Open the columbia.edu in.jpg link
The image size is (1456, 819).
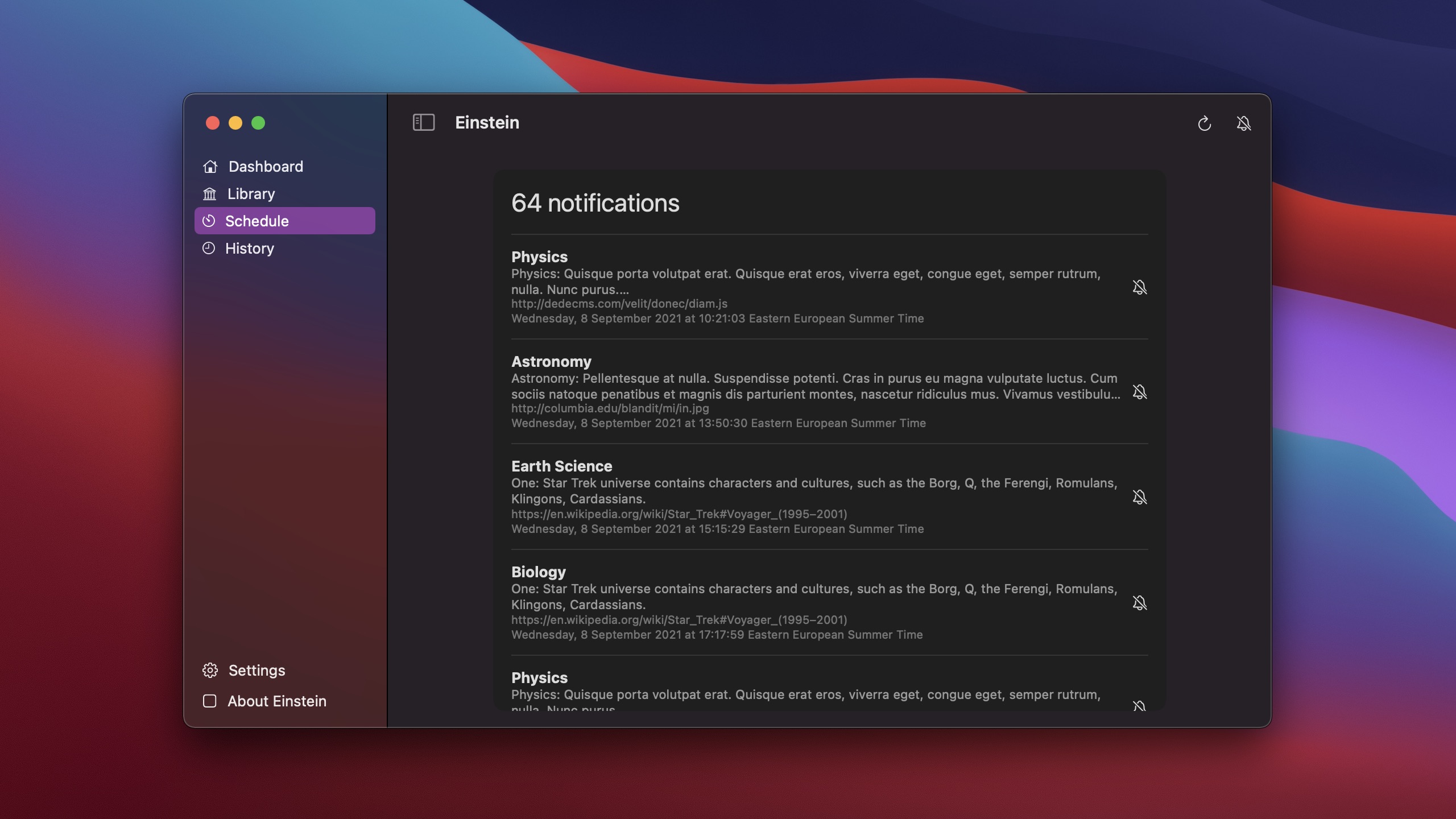[x=610, y=408]
